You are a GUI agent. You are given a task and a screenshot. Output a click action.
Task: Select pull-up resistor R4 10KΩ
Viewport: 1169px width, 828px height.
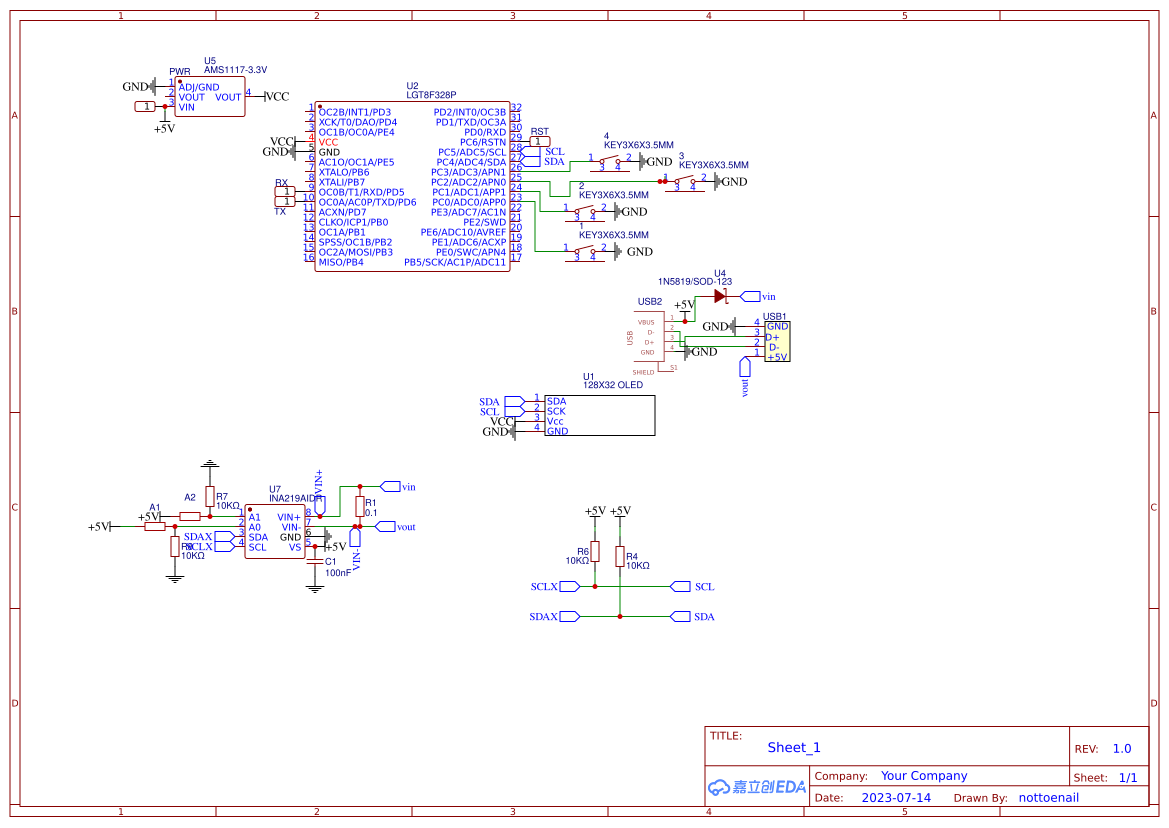click(x=621, y=556)
